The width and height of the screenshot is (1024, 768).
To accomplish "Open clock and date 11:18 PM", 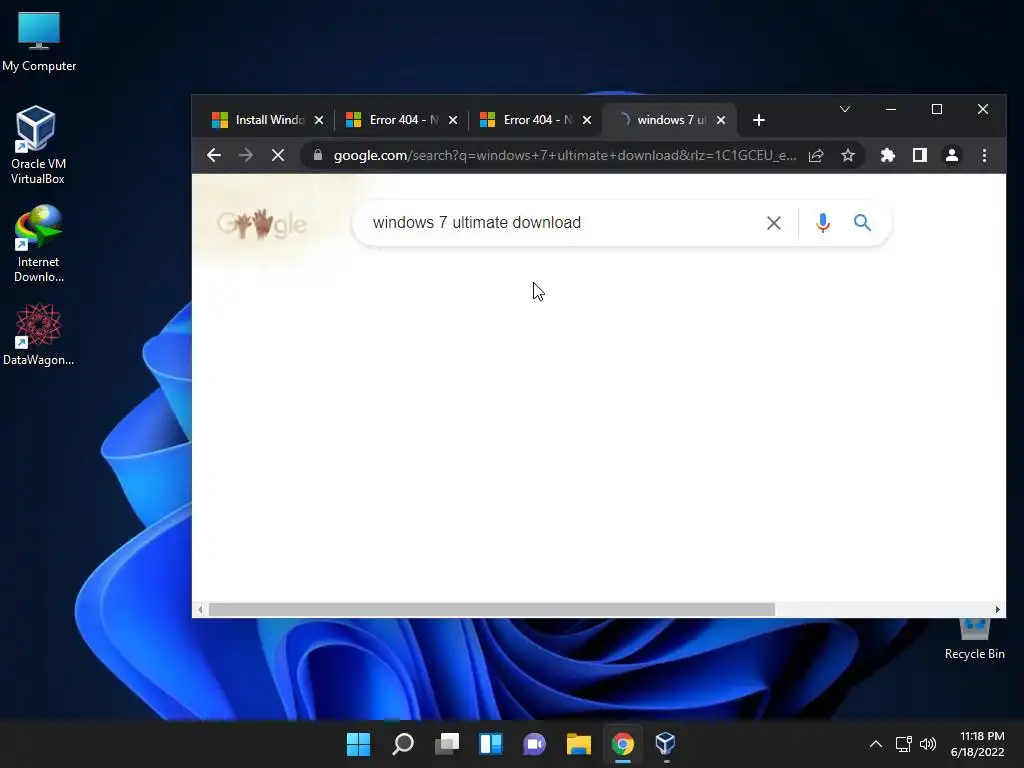I will click(978, 744).
